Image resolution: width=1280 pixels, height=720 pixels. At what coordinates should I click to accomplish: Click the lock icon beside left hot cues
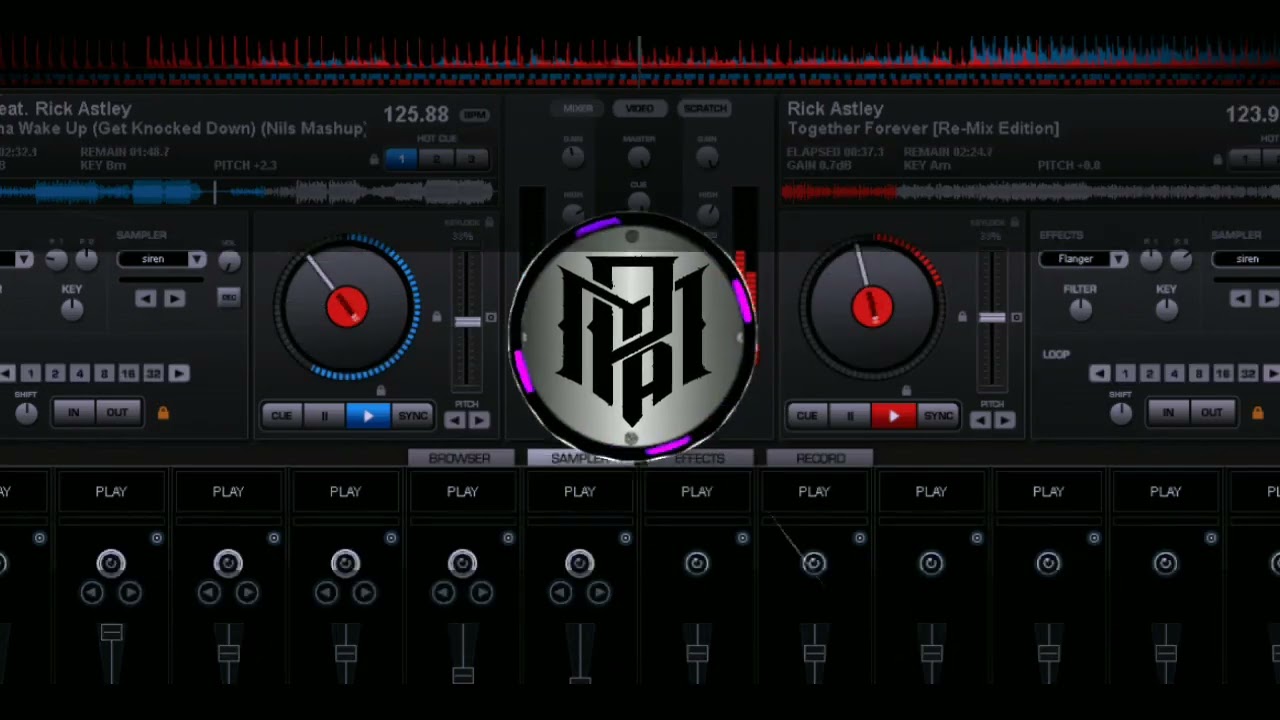(x=374, y=159)
